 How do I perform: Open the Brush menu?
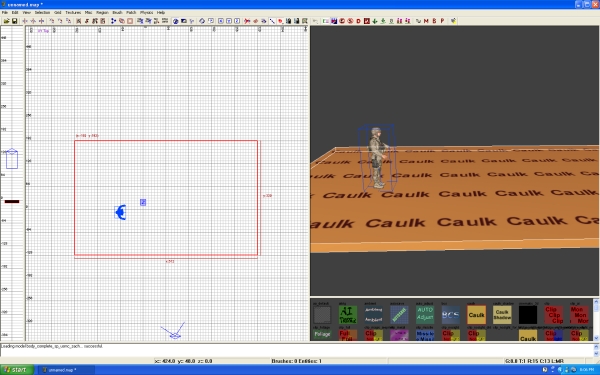tap(117, 12)
